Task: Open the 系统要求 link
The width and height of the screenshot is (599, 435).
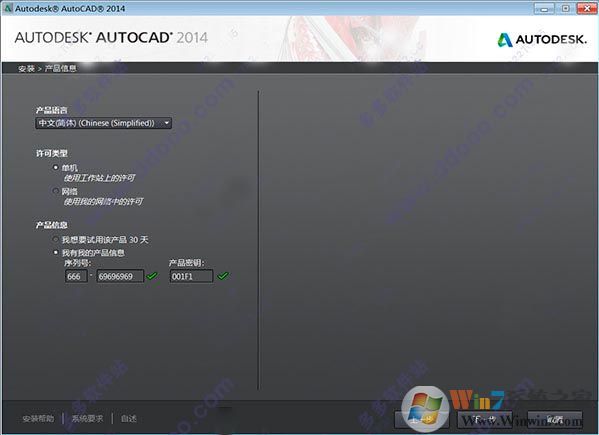Action: click(87, 419)
